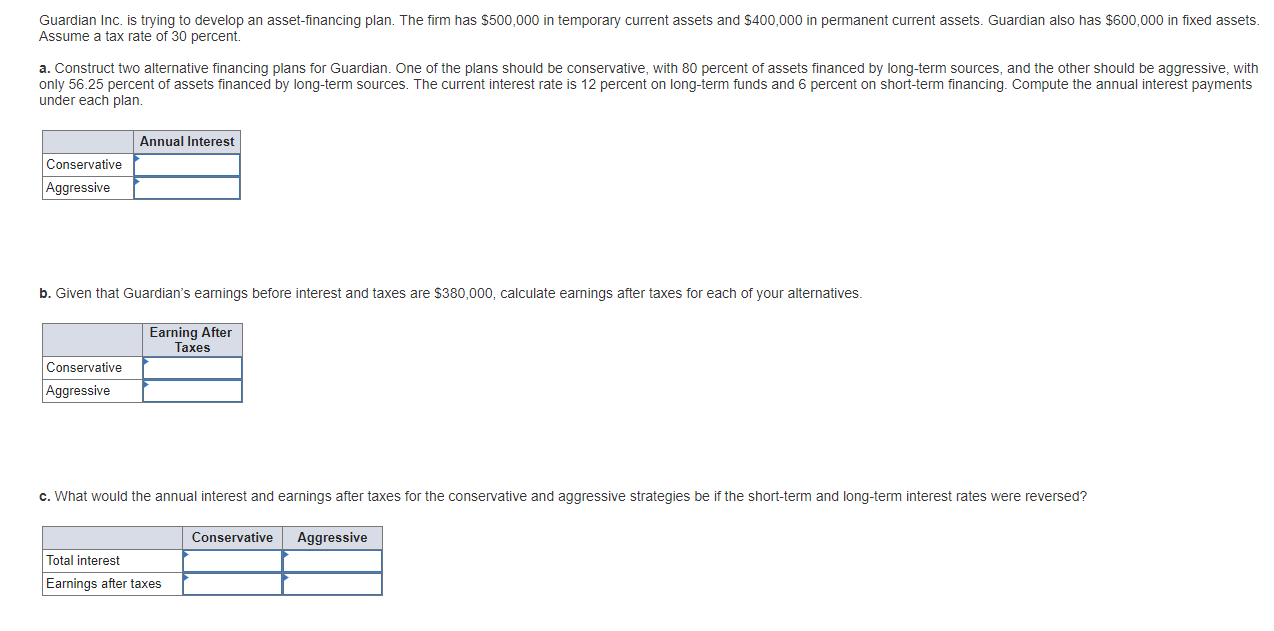Click the Earning After Taxes field for Aggressive
Screen dimensions: 1274x631
pos(195,390)
